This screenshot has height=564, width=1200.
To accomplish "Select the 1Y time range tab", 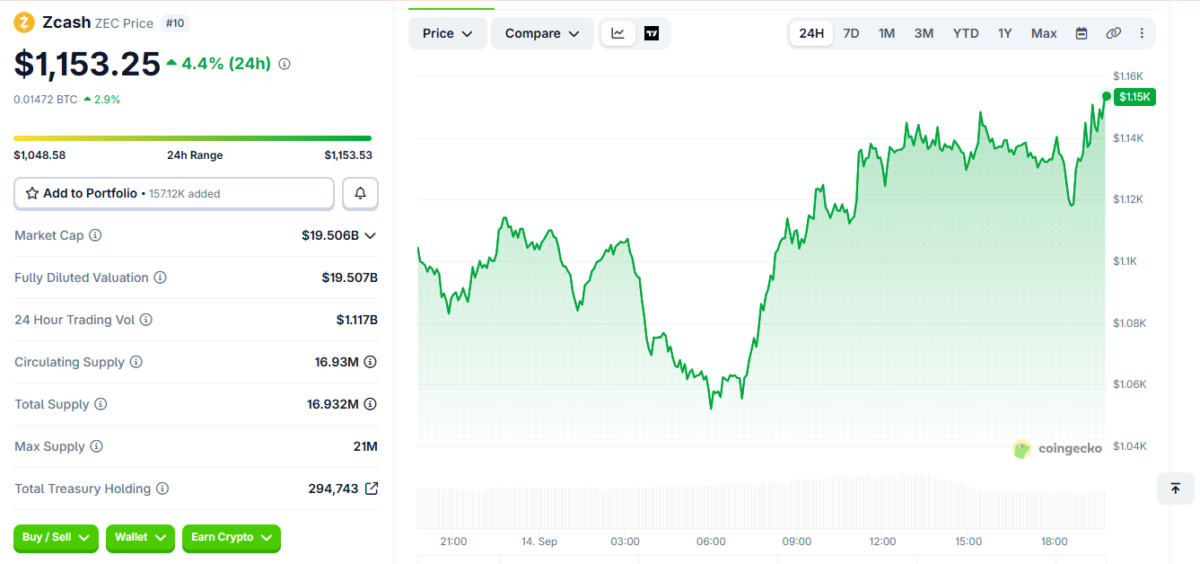I will [x=1005, y=33].
